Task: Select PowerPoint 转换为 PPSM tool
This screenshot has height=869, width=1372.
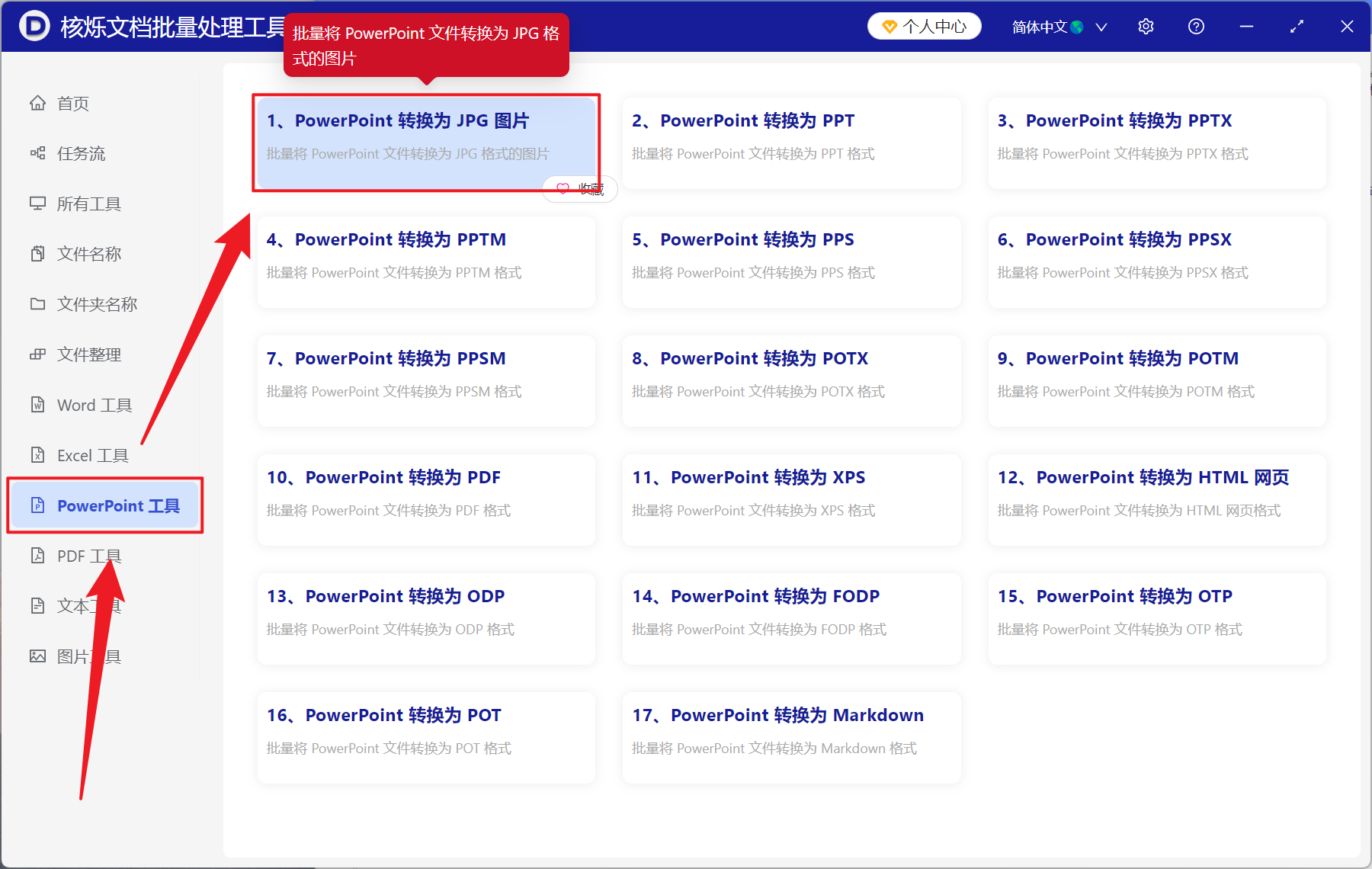Action: (x=426, y=380)
